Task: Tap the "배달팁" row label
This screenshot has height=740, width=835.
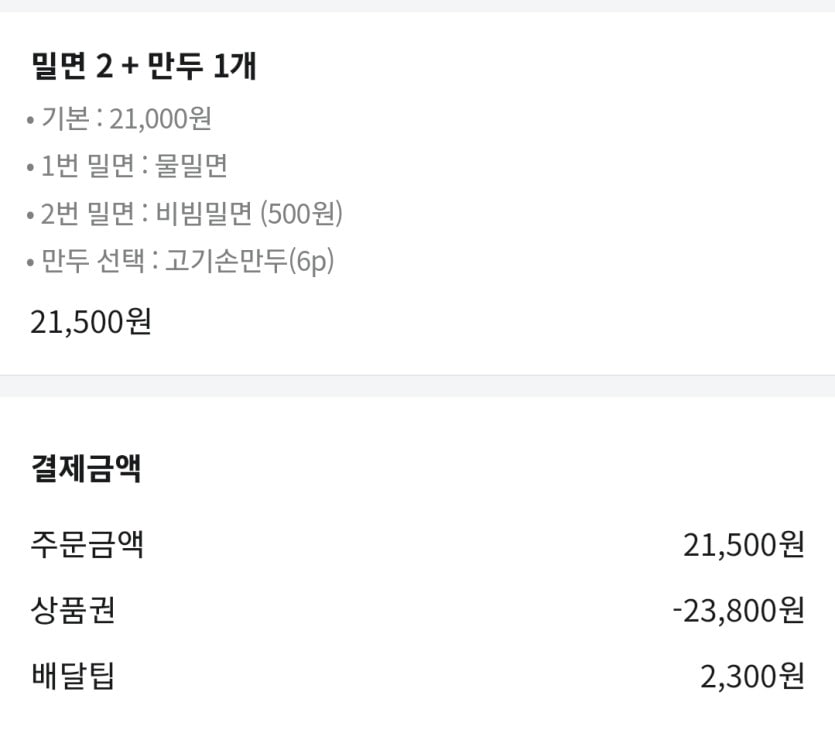Action: pyautogui.click(x=73, y=677)
